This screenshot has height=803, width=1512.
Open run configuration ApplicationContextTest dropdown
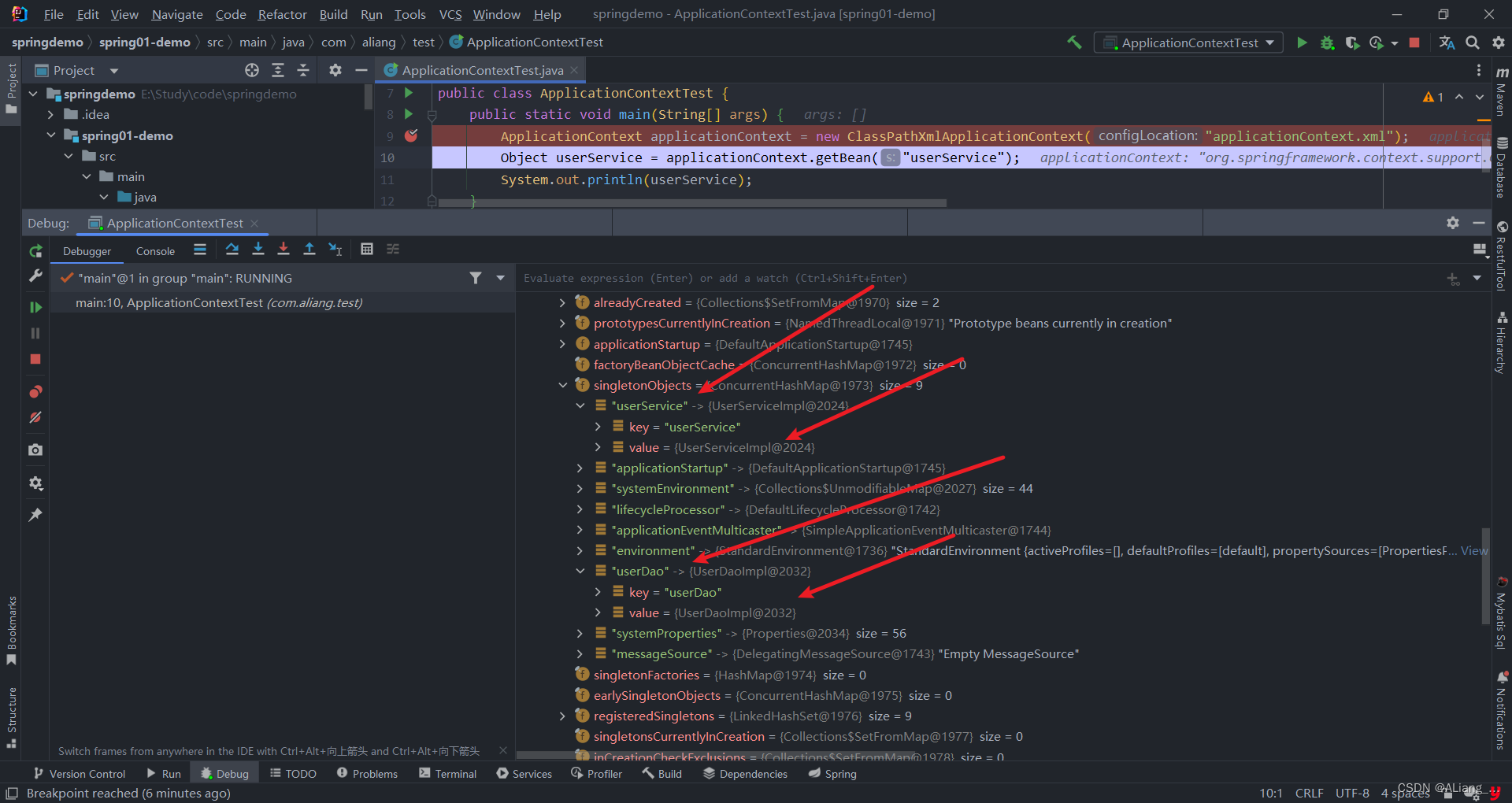tap(1188, 43)
